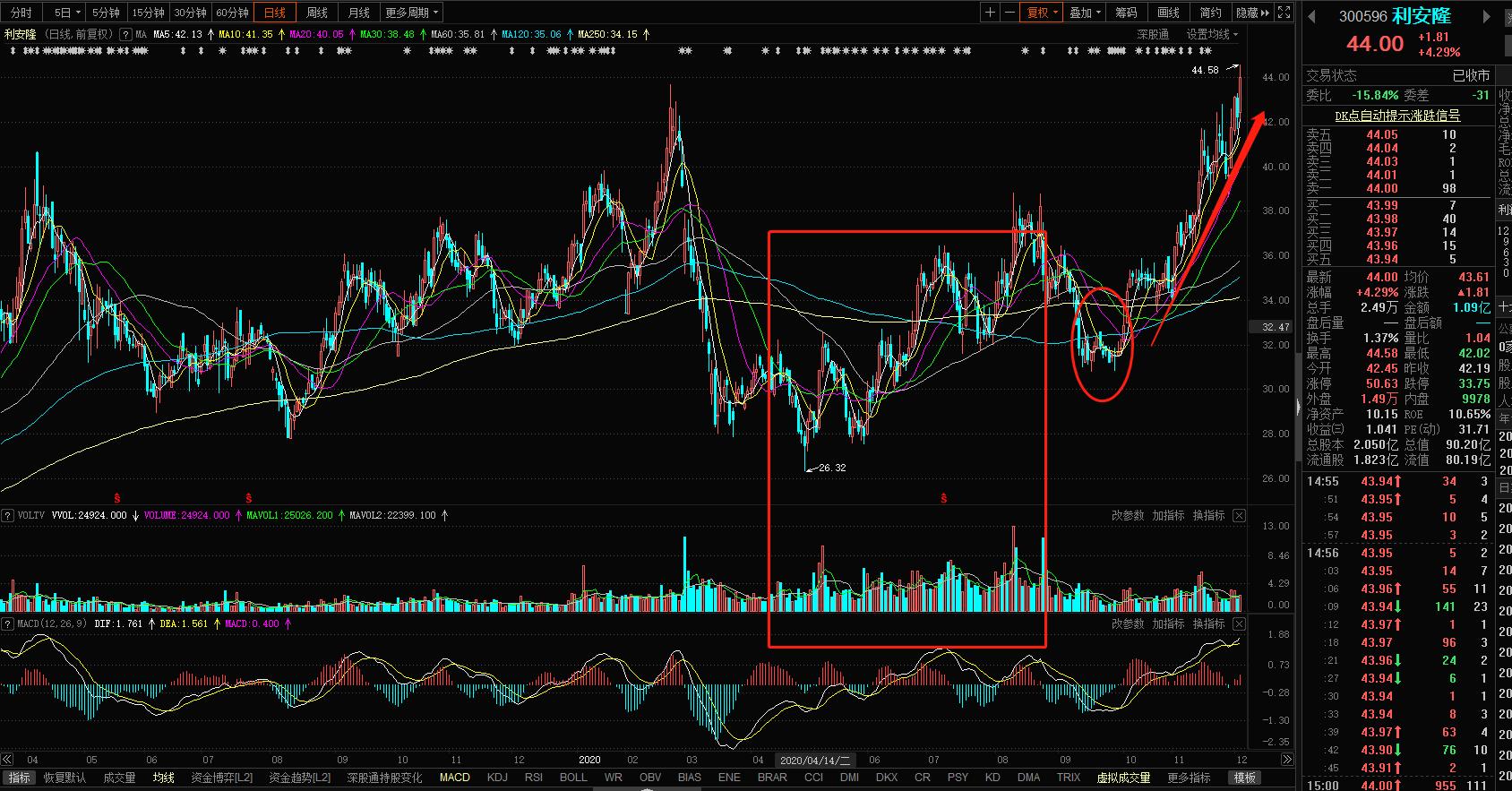Click the zoom out minus icon
The width and height of the screenshot is (1512, 791).
pyautogui.click(x=1010, y=13)
